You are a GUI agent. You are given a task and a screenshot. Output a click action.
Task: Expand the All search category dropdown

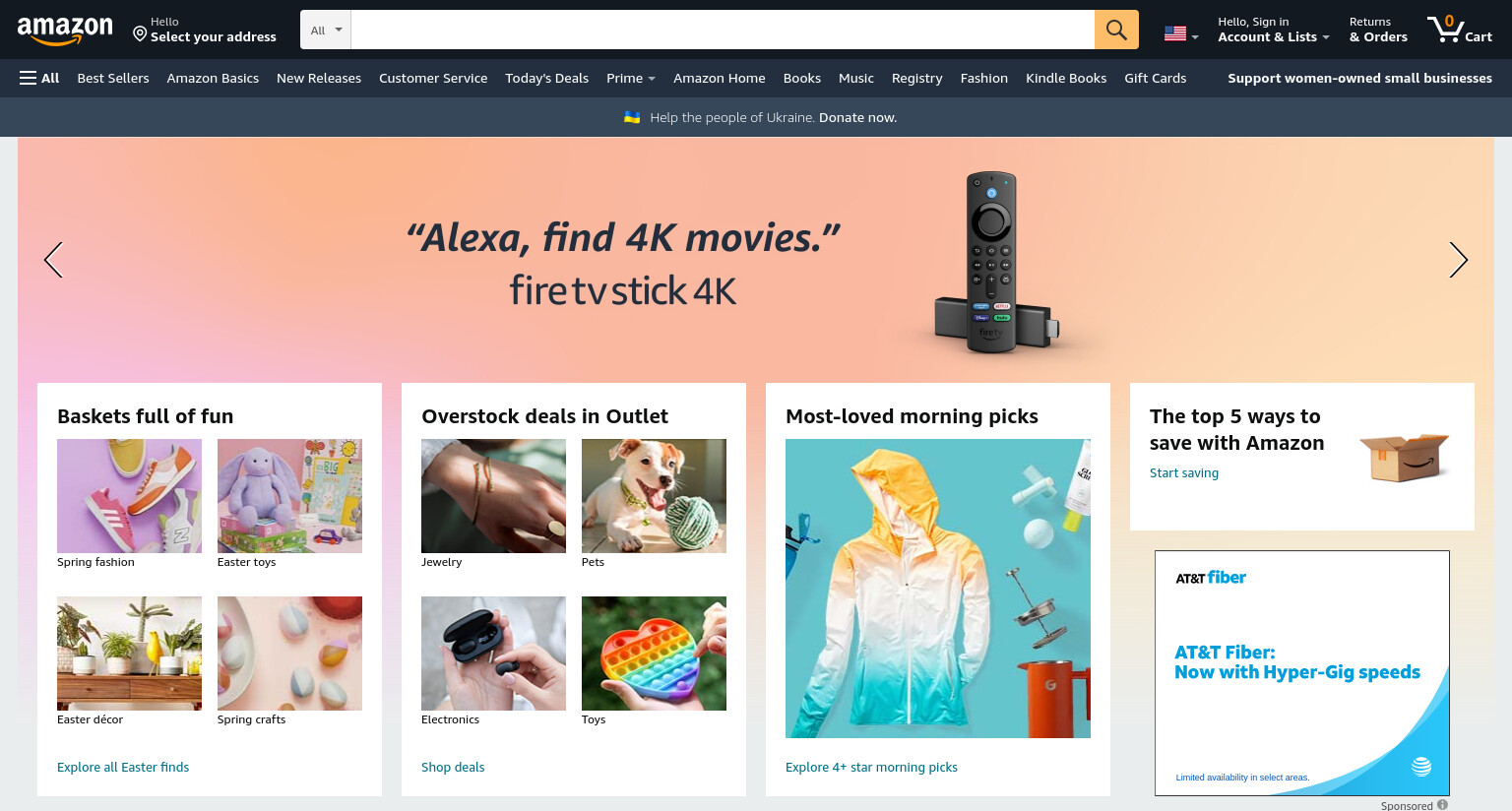point(326,30)
